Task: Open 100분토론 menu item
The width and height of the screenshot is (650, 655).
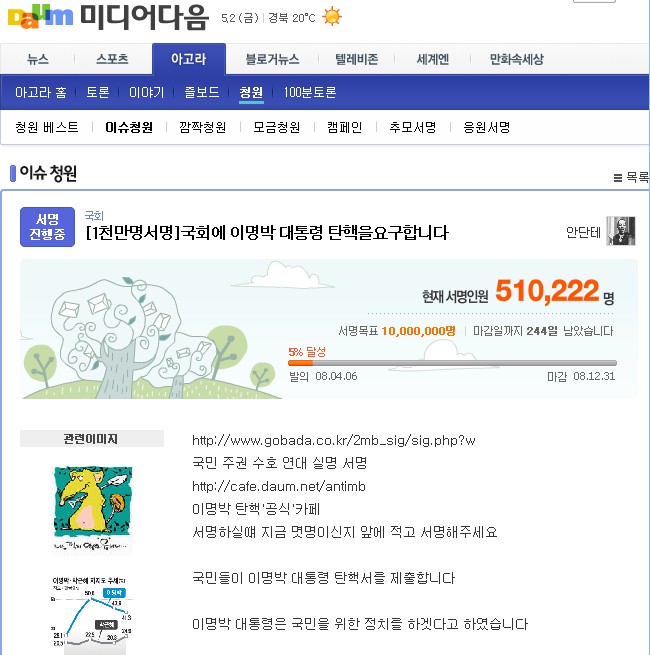Action: 310,92
